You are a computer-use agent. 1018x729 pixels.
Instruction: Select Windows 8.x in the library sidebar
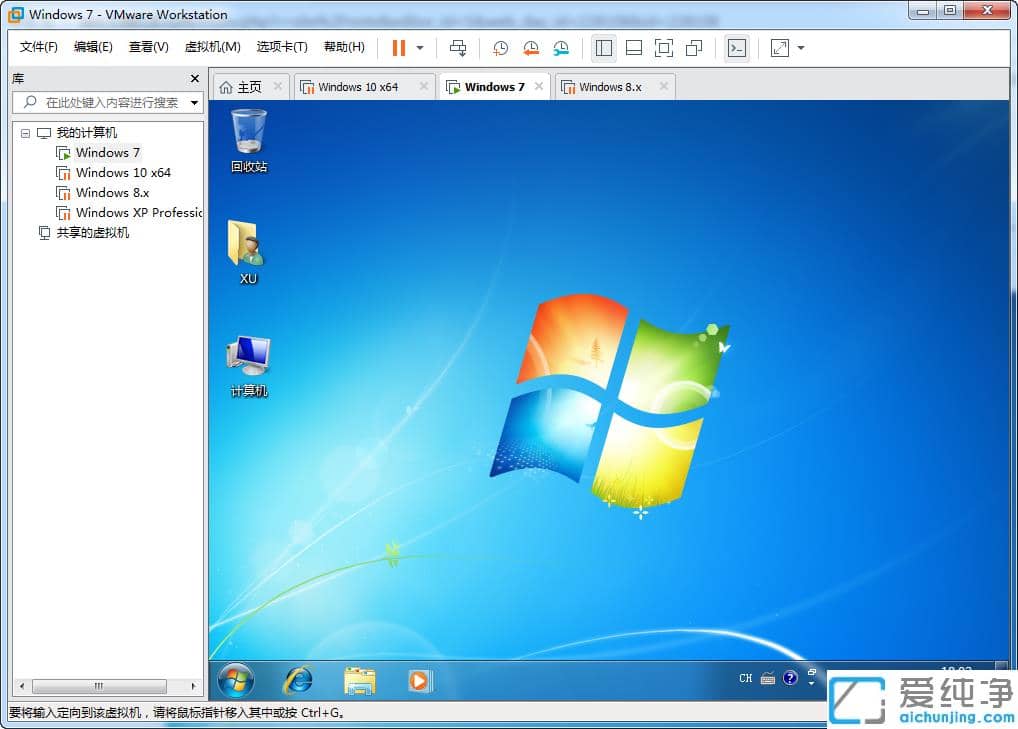point(110,192)
